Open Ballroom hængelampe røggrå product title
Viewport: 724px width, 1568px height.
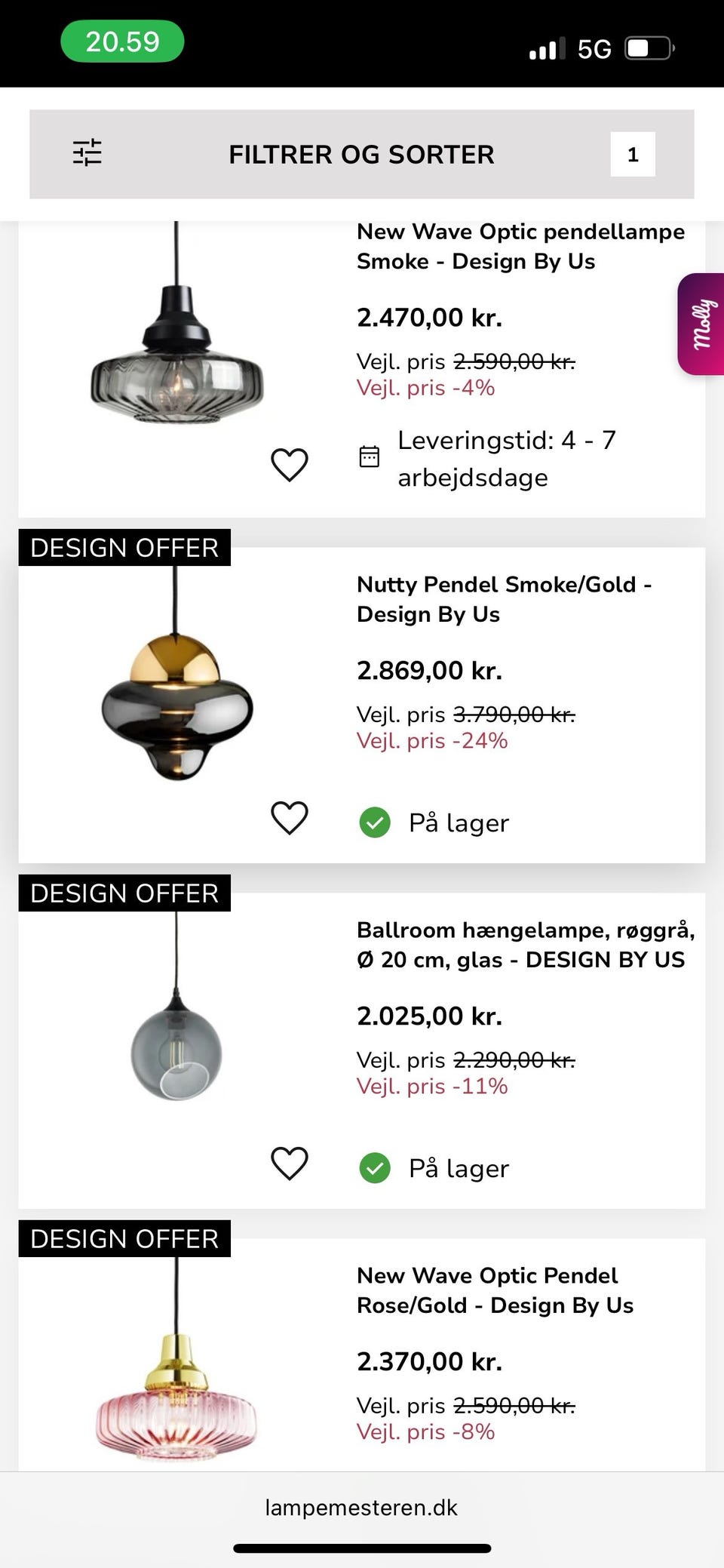tap(525, 945)
